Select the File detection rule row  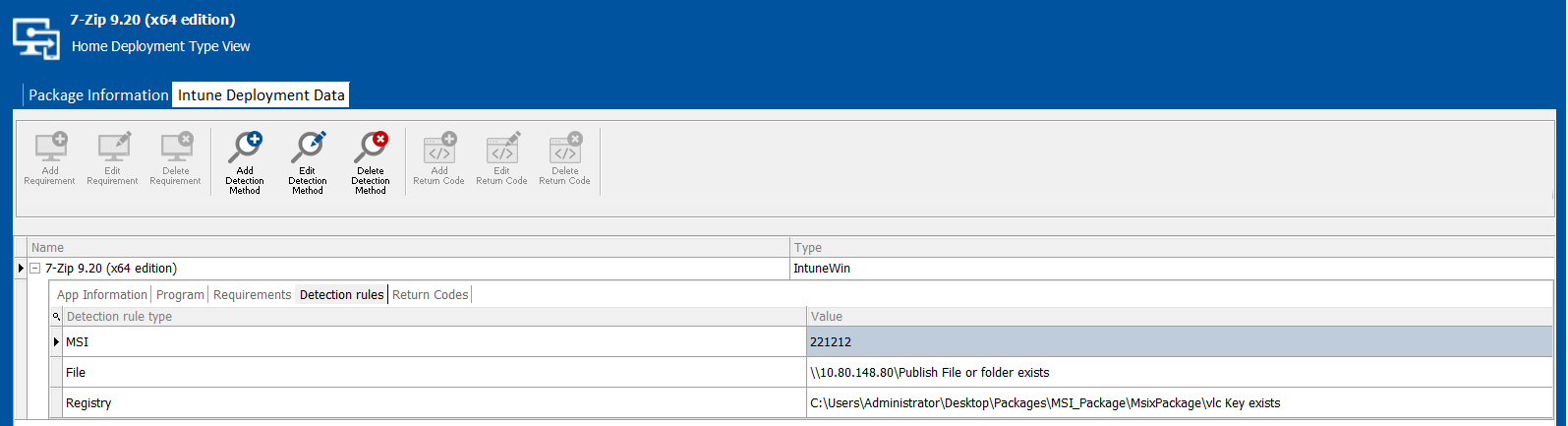[x=802, y=373]
